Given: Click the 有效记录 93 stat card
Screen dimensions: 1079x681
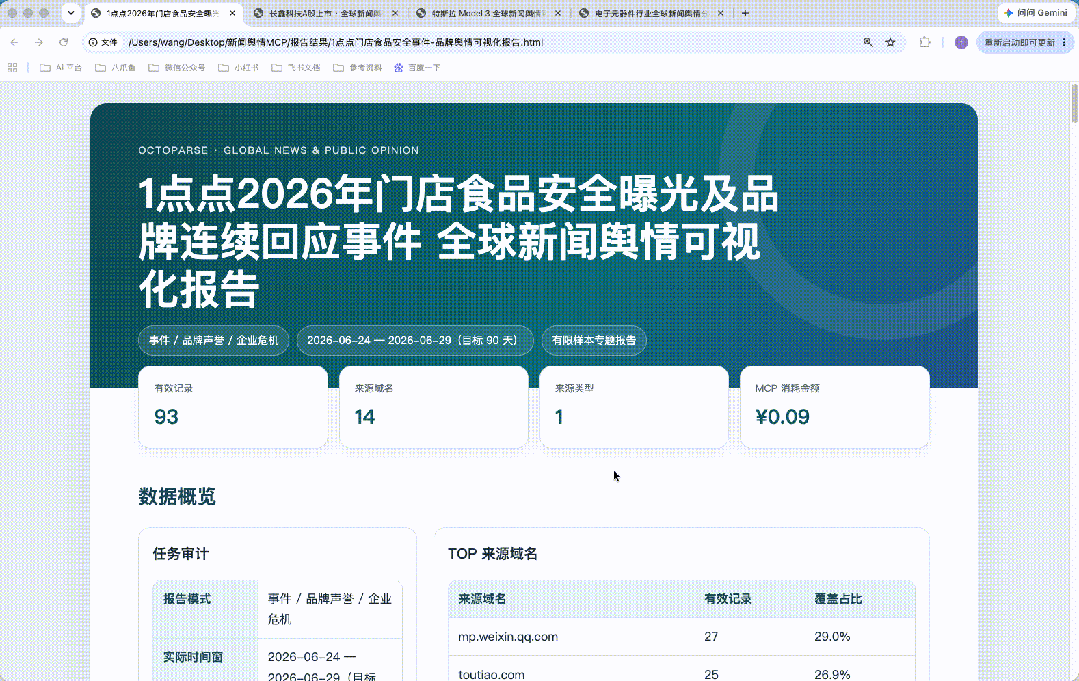Looking at the screenshot, I should pos(233,407).
